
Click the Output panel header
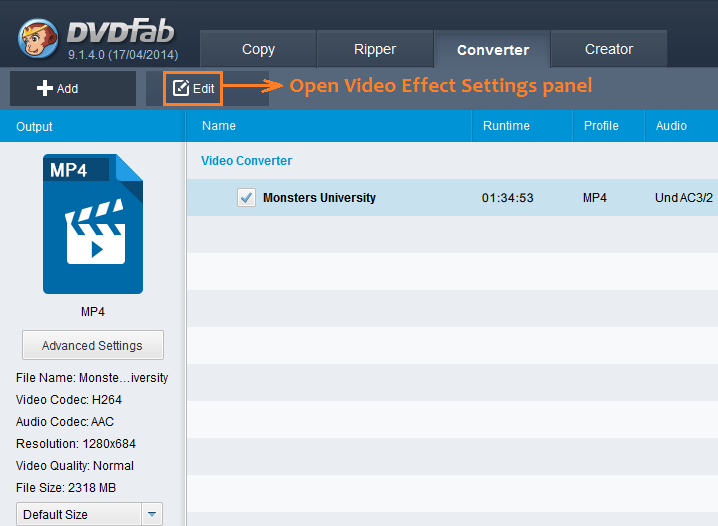[92, 126]
